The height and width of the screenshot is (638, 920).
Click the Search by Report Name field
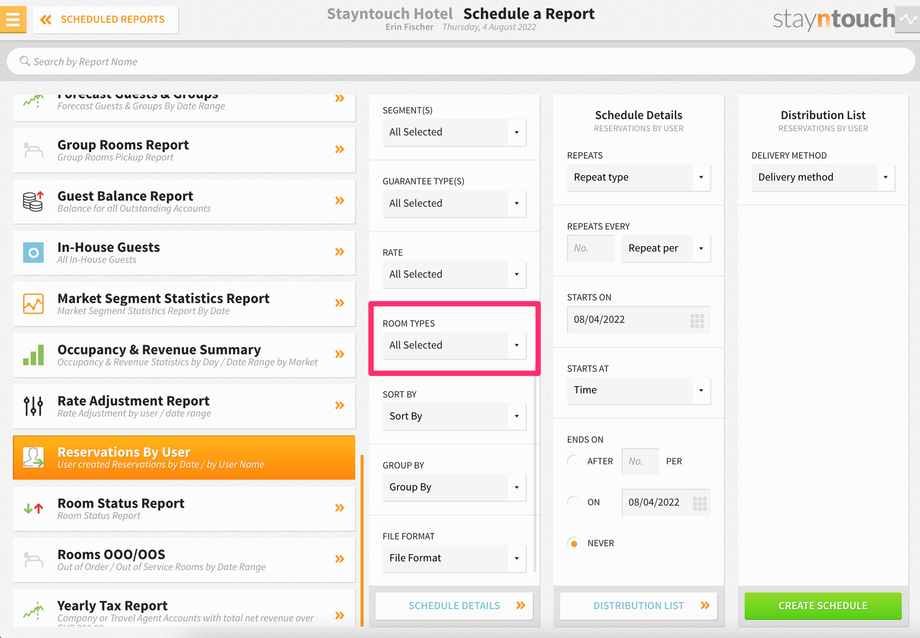click(461, 61)
